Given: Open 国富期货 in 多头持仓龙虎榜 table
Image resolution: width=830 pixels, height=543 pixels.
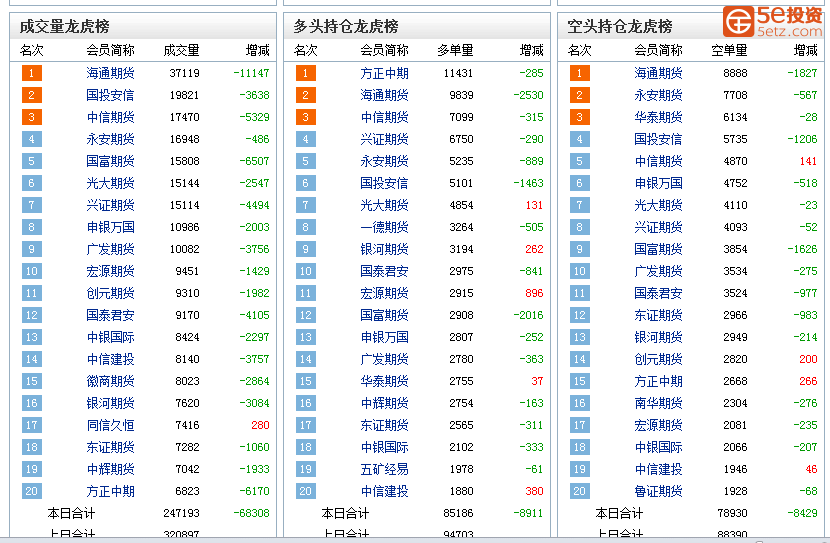Looking at the screenshot, I should (x=384, y=315).
